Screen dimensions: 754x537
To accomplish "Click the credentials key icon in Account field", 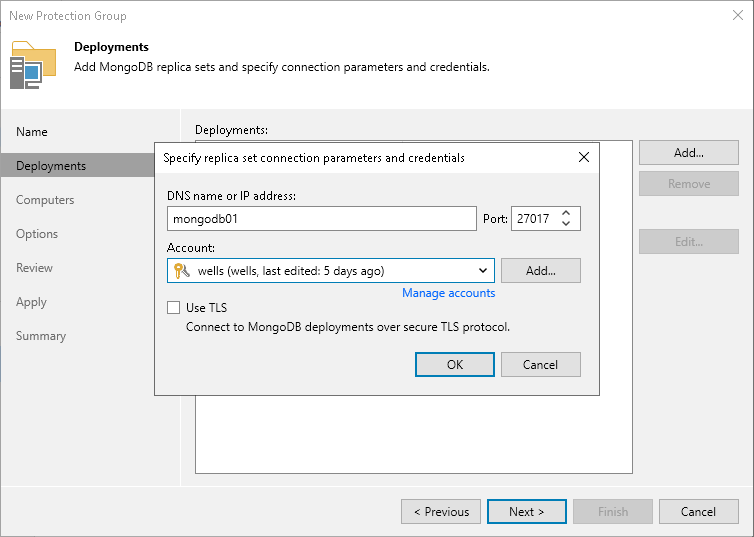I will click(x=182, y=271).
